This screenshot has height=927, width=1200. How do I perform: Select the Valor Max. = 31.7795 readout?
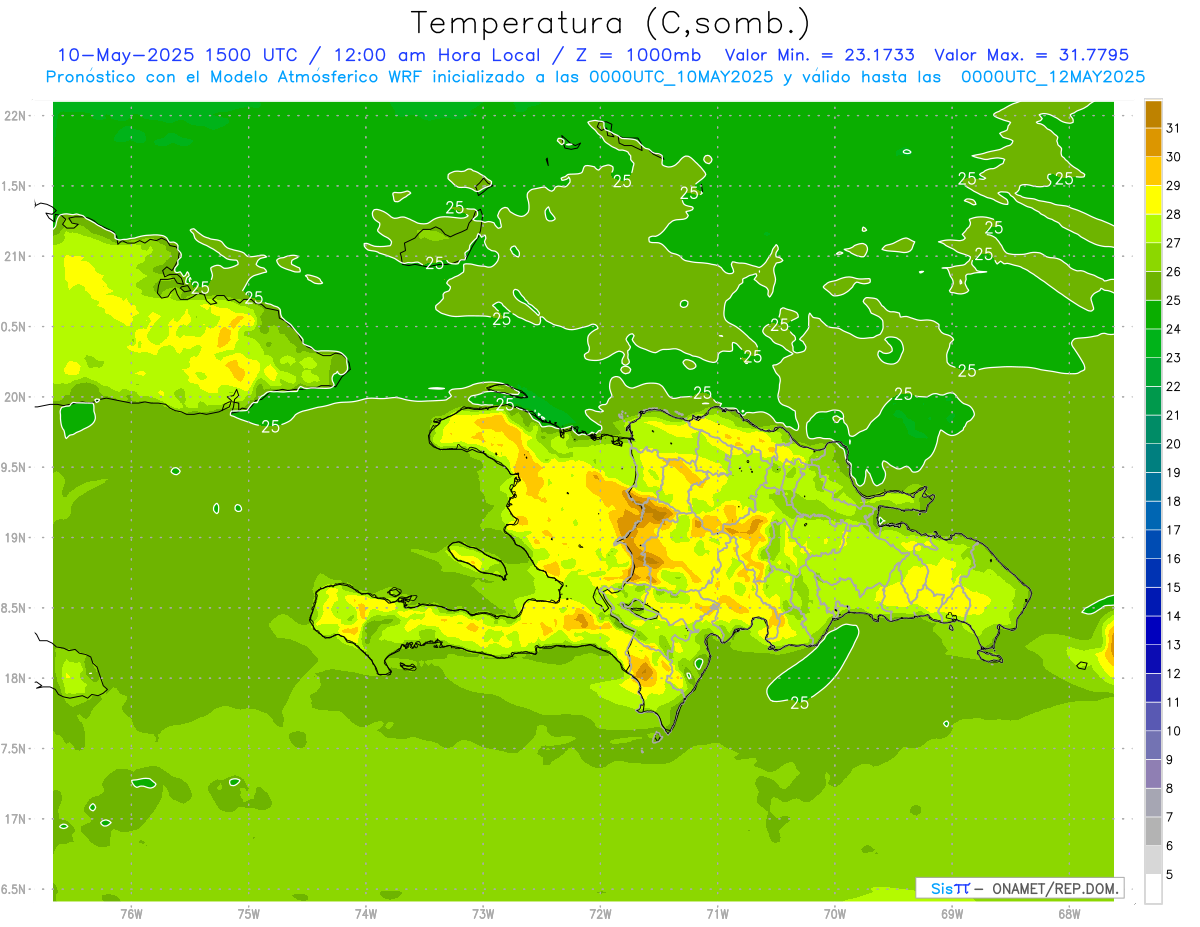click(x=1031, y=55)
